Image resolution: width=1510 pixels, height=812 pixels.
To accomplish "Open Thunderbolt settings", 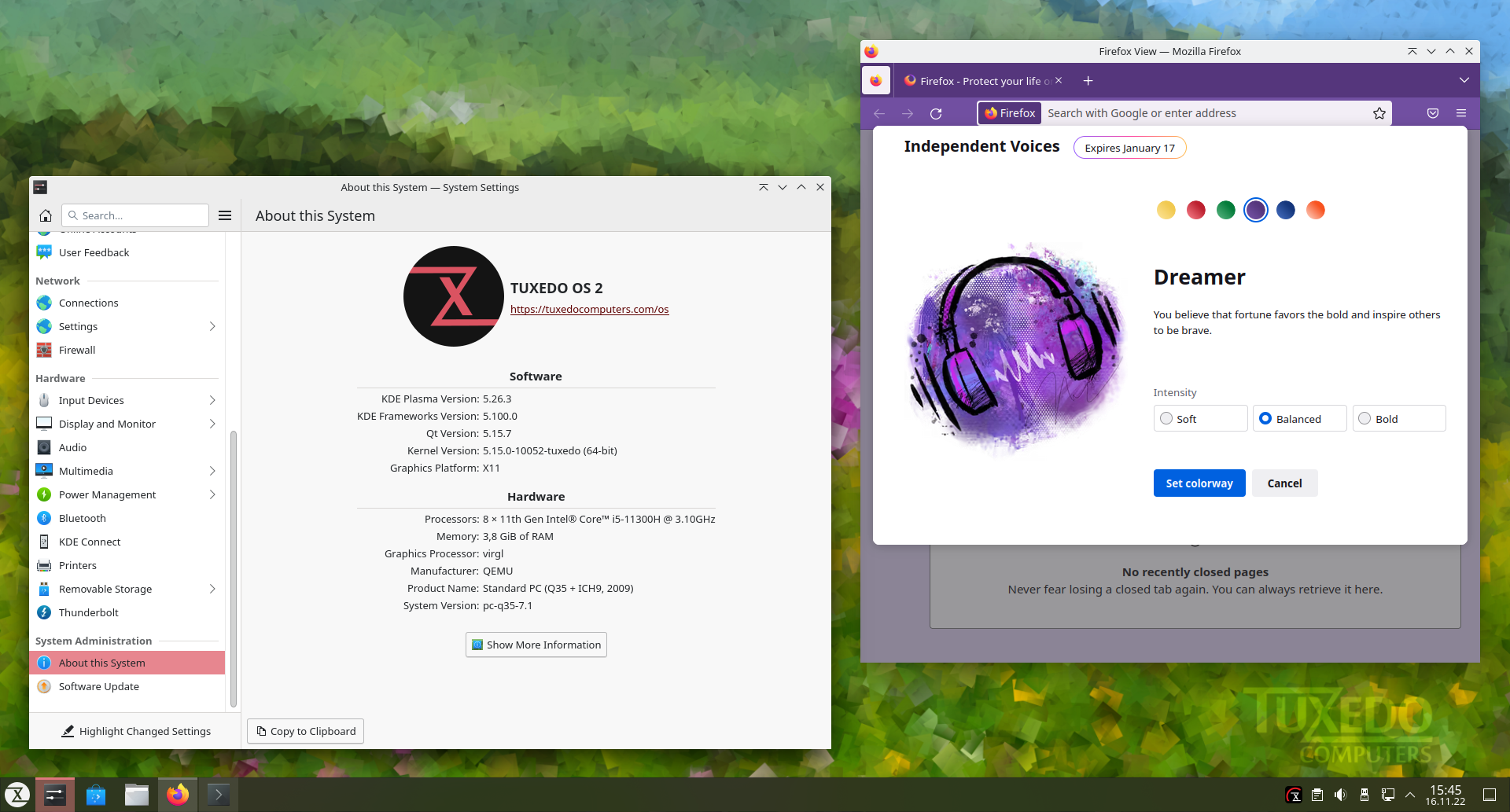I will coord(127,612).
